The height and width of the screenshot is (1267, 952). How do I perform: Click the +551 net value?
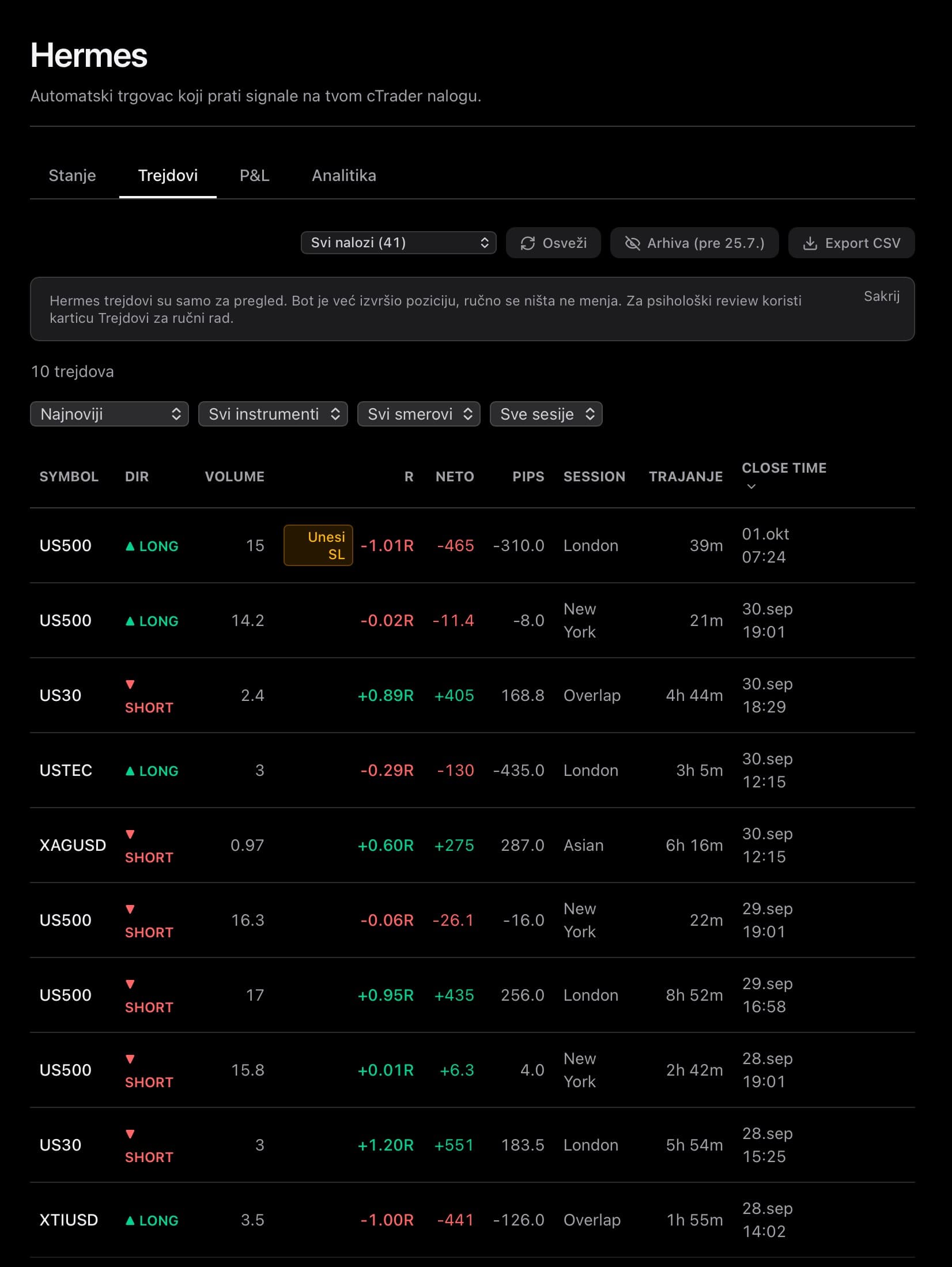click(454, 1145)
